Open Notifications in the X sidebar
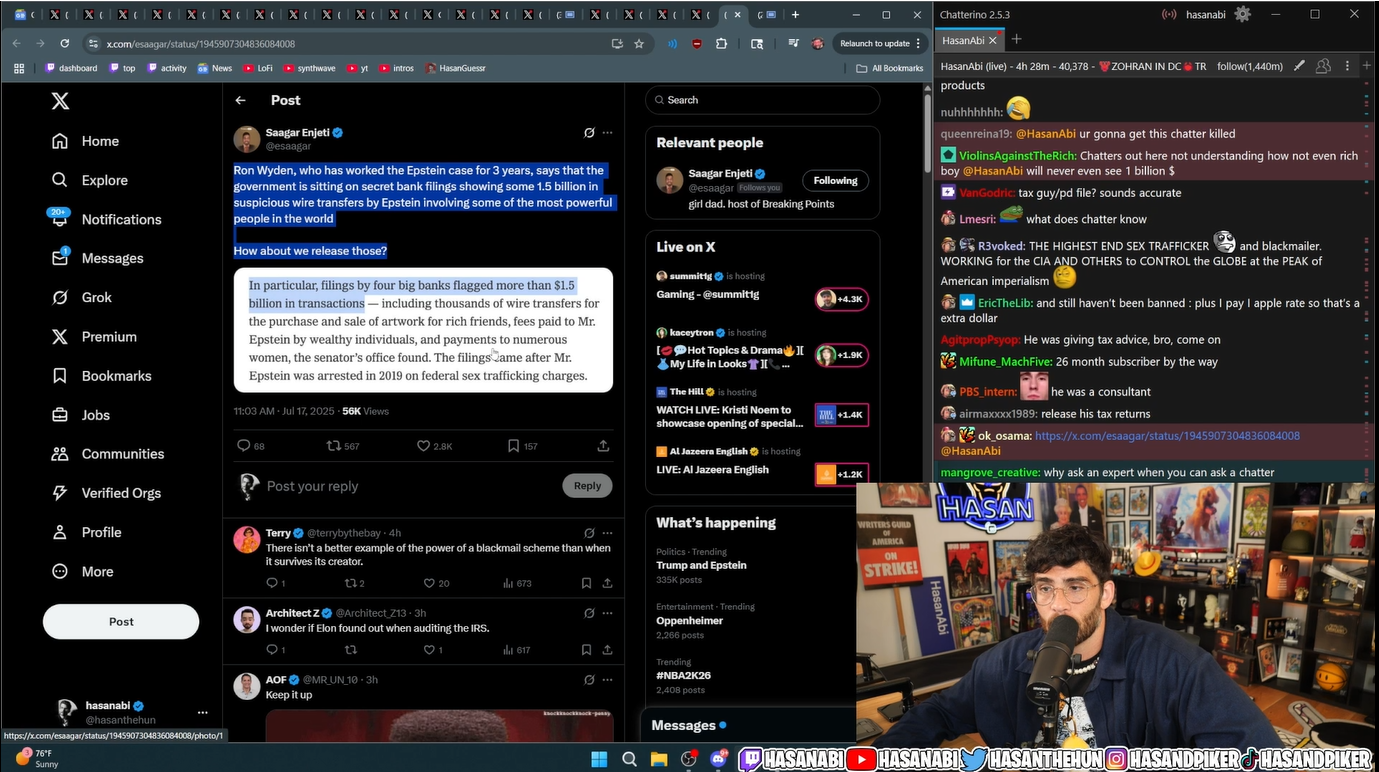 (x=106, y=219)
